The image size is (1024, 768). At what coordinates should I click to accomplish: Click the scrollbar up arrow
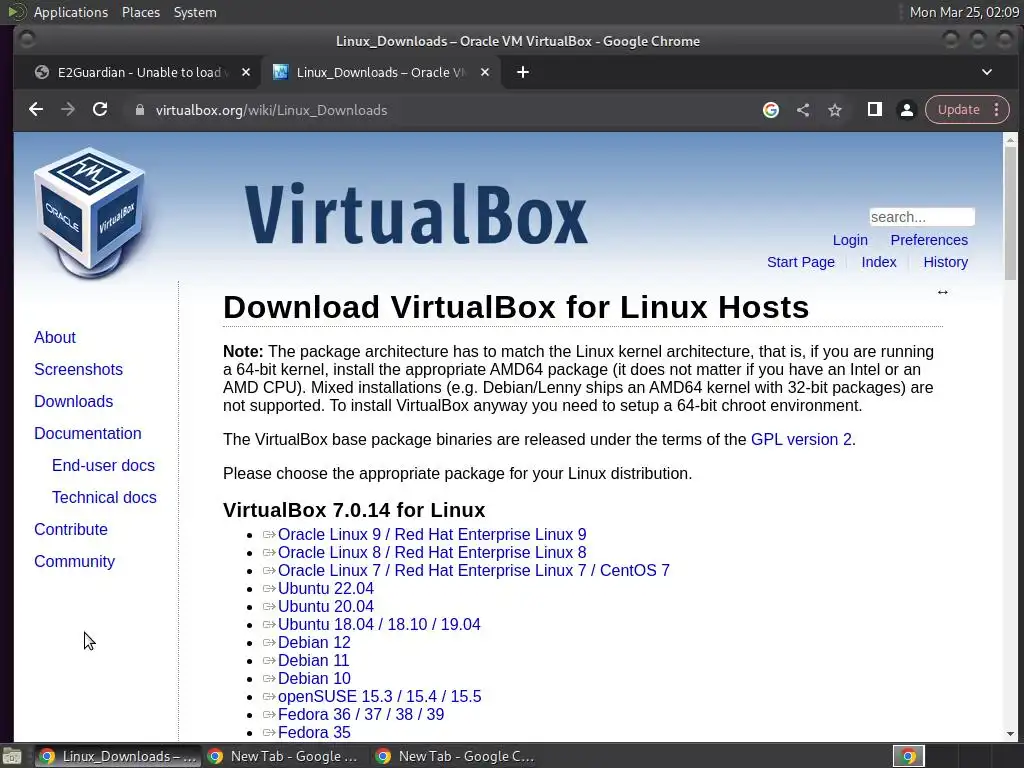[1010, 139]
